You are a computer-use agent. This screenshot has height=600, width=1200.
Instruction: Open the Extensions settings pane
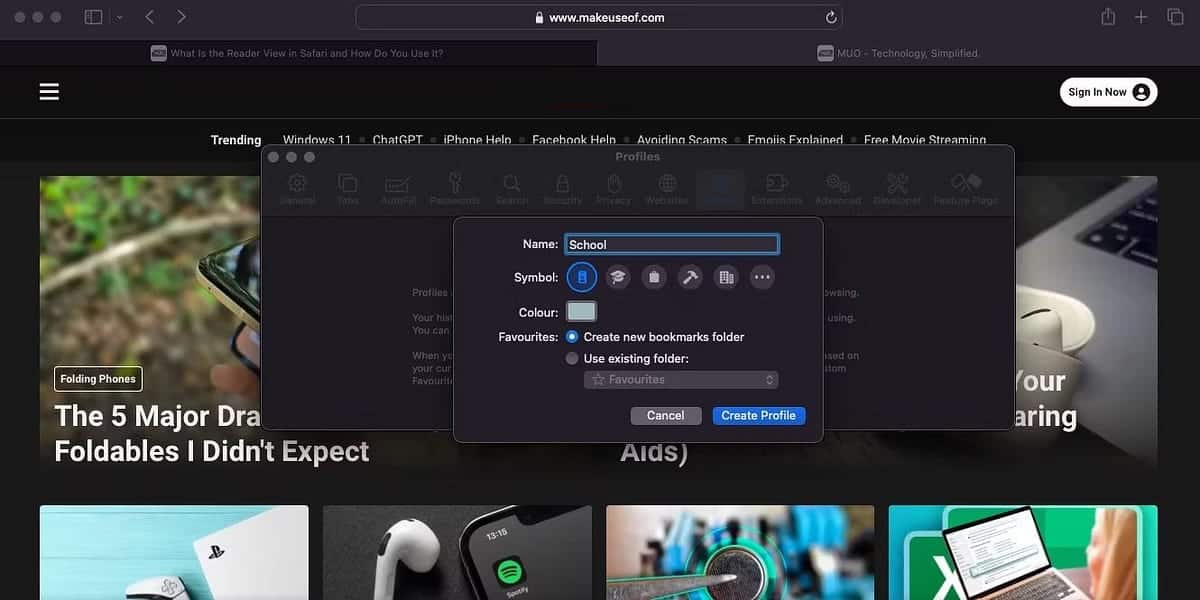(777, 188)
